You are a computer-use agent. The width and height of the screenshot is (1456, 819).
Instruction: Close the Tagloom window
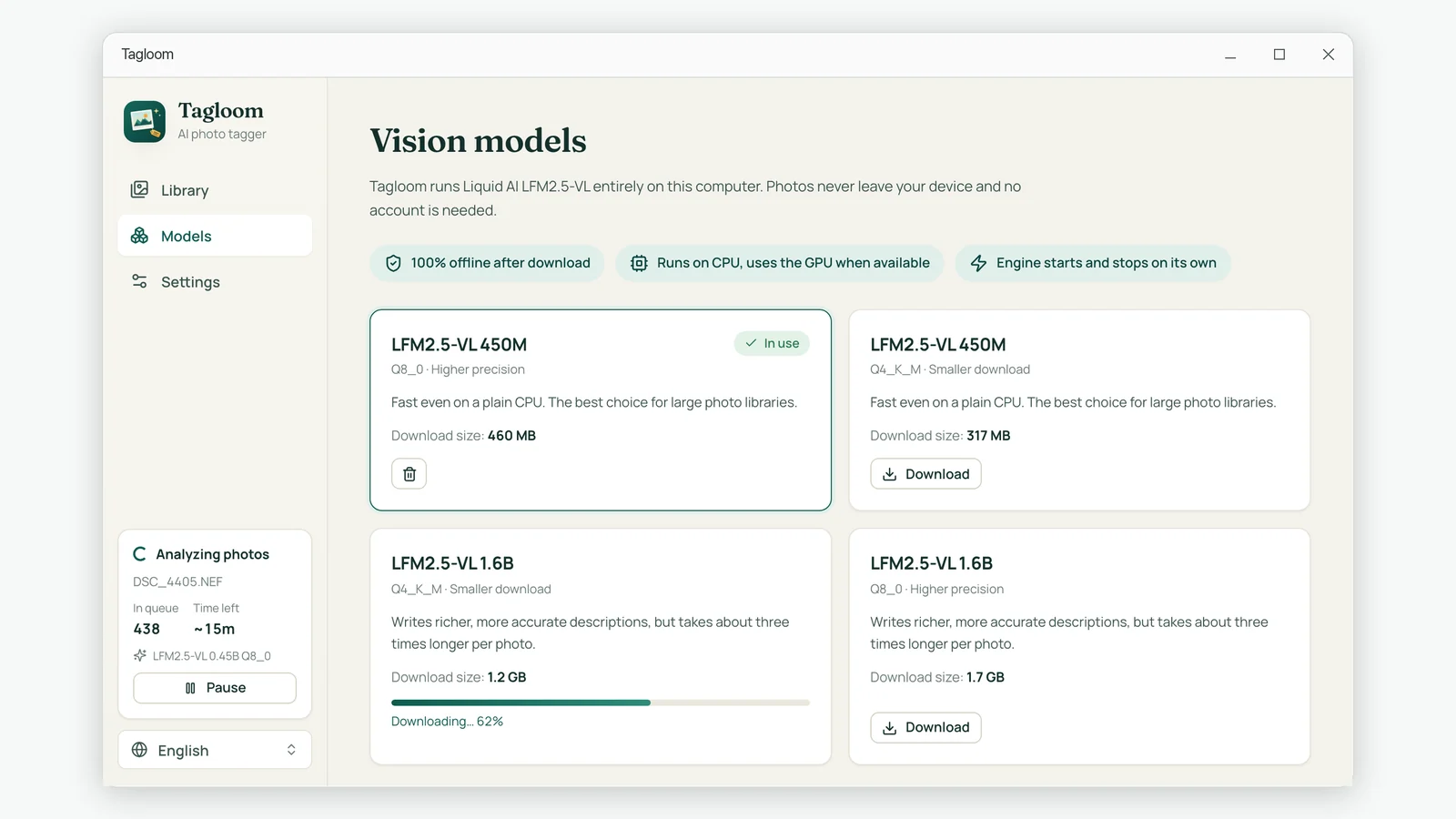(1329, 55)
